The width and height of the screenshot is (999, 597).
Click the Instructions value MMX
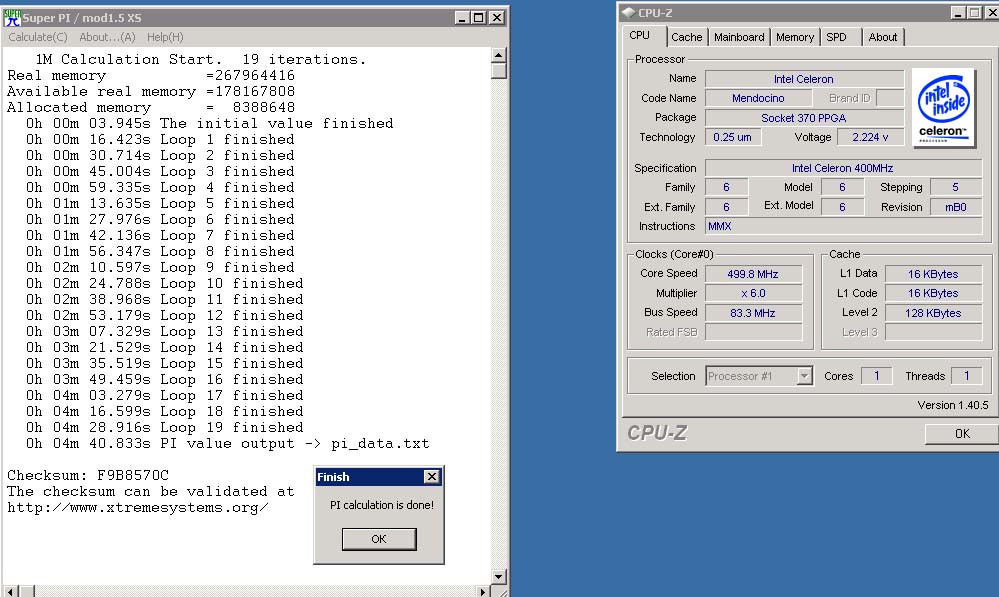843,226
